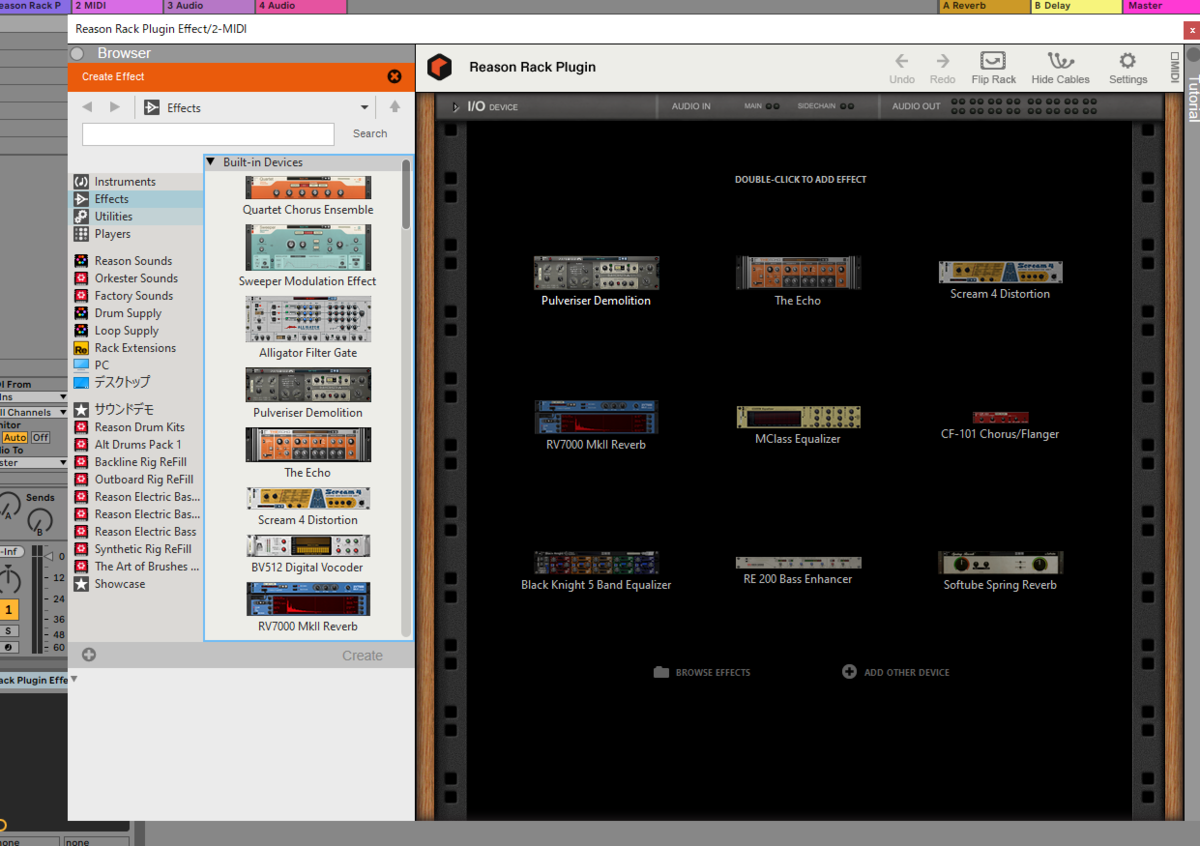1200x846 pixels.
Task: Select Quartet Chorus Ensemble in device list
Action: [x=308, y=196]
